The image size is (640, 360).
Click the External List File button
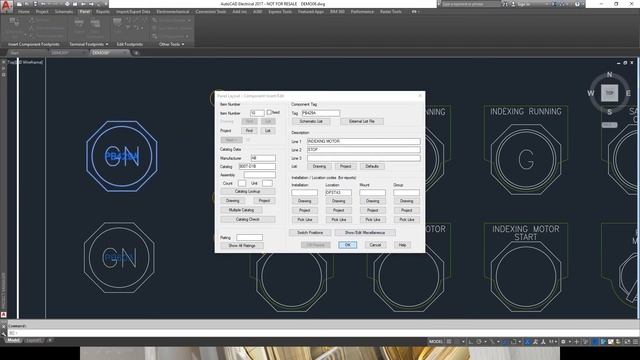click(362, 121)
